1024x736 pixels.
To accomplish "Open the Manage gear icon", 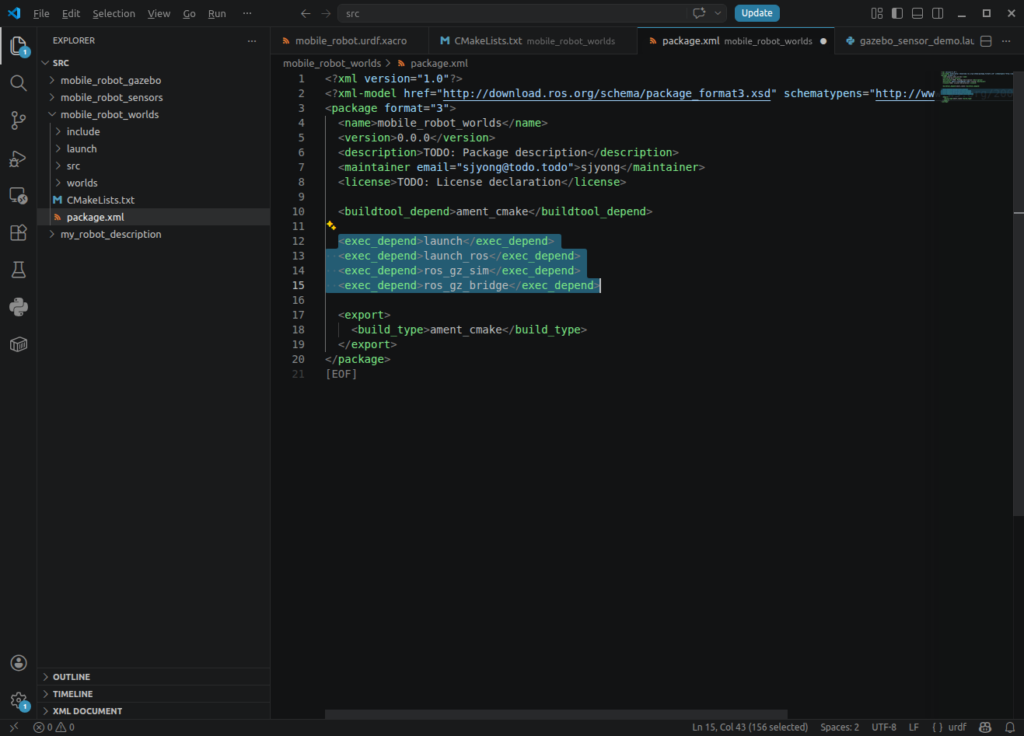I will 18,701.
